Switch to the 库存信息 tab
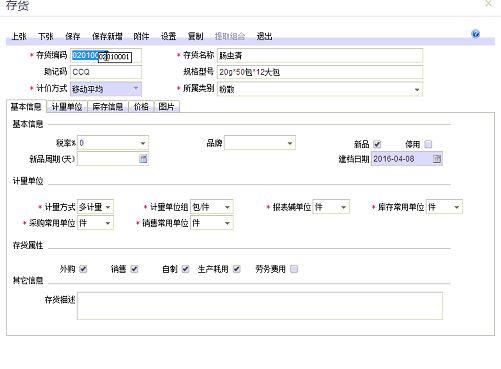Image resolution: width=501 pixels, height=369 pixels. [x=108, y=107]
